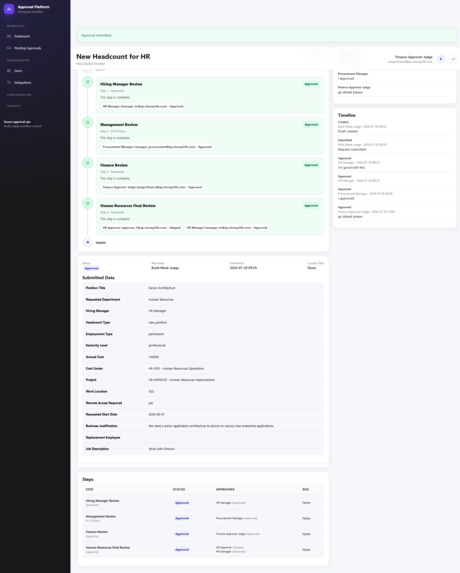The width and height of the screenshot is (460, 573).
Task: Click Finance Approver Judge chip in Finance Review
Action: pos(152,187)
